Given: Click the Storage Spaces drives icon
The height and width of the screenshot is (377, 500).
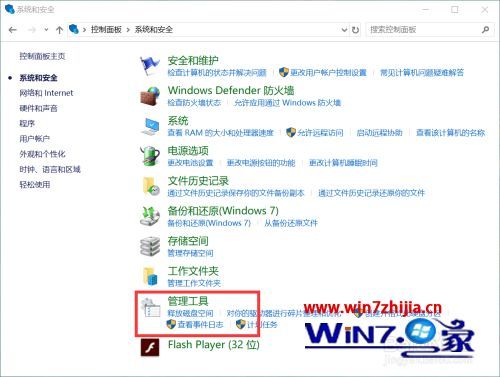Looking at the screenshot, I should click(x=150, y=246).
